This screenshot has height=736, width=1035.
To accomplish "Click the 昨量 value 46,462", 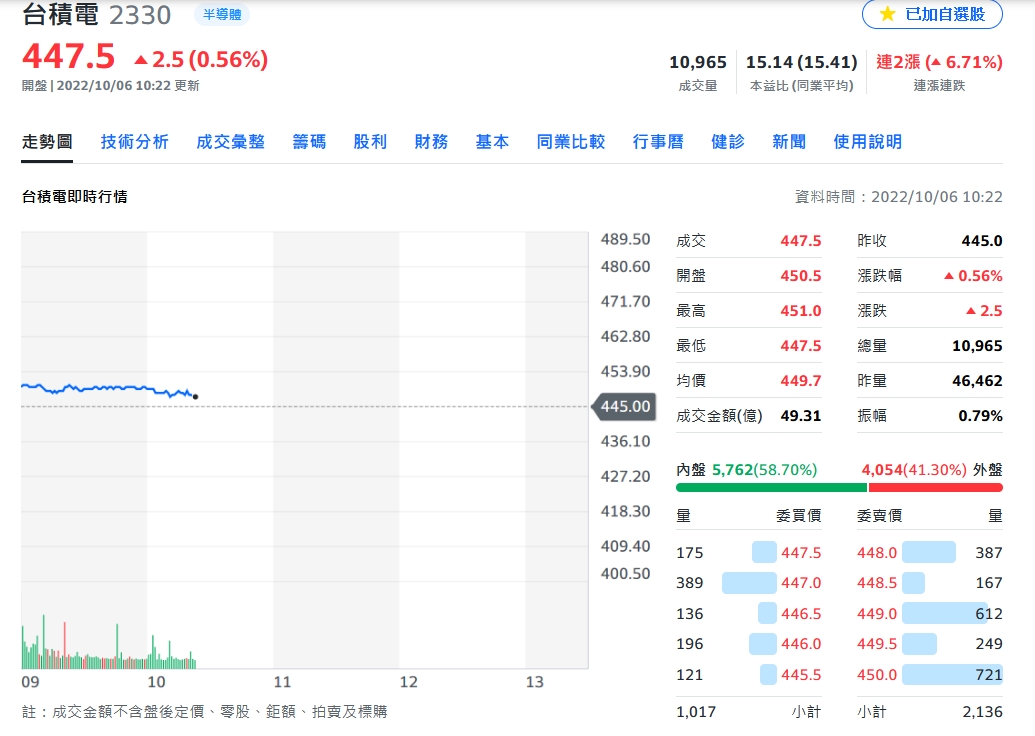I will click(x=977, y=381).
